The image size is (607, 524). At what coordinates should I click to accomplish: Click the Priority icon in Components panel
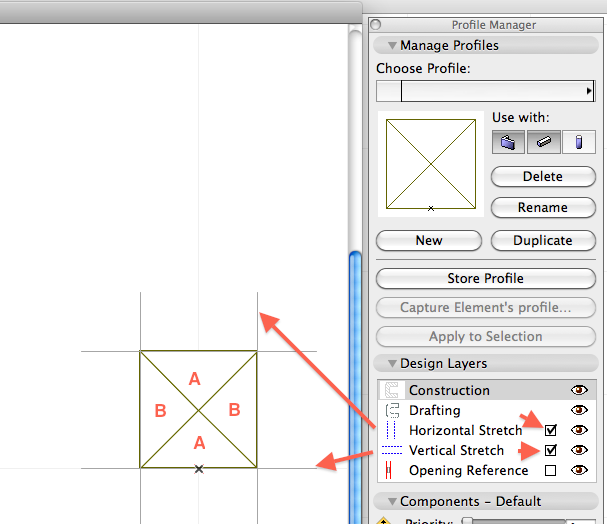tap(383, 521)
